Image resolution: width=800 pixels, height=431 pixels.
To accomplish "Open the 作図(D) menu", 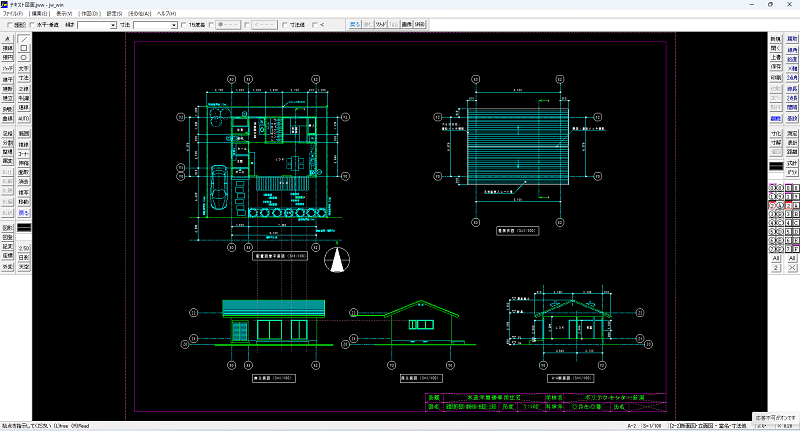I will 90,14.
